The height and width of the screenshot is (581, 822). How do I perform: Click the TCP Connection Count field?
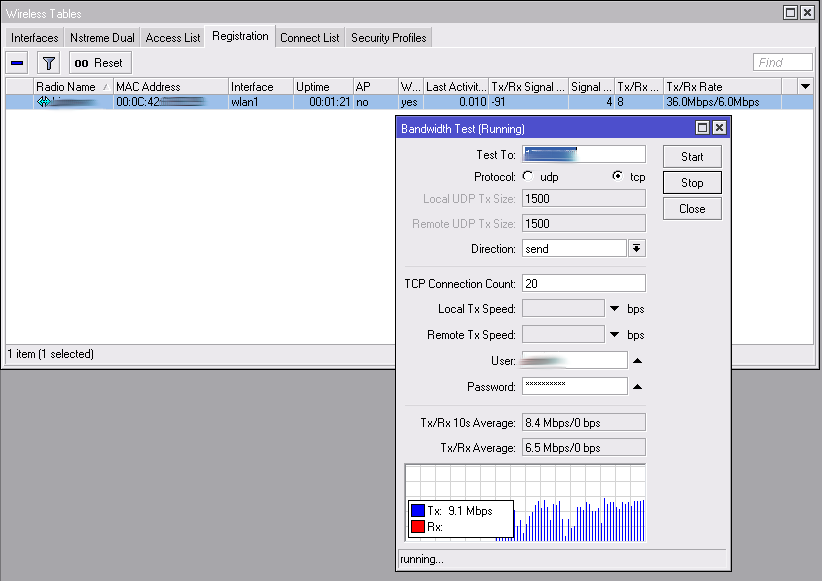click(x=583, y=284)
